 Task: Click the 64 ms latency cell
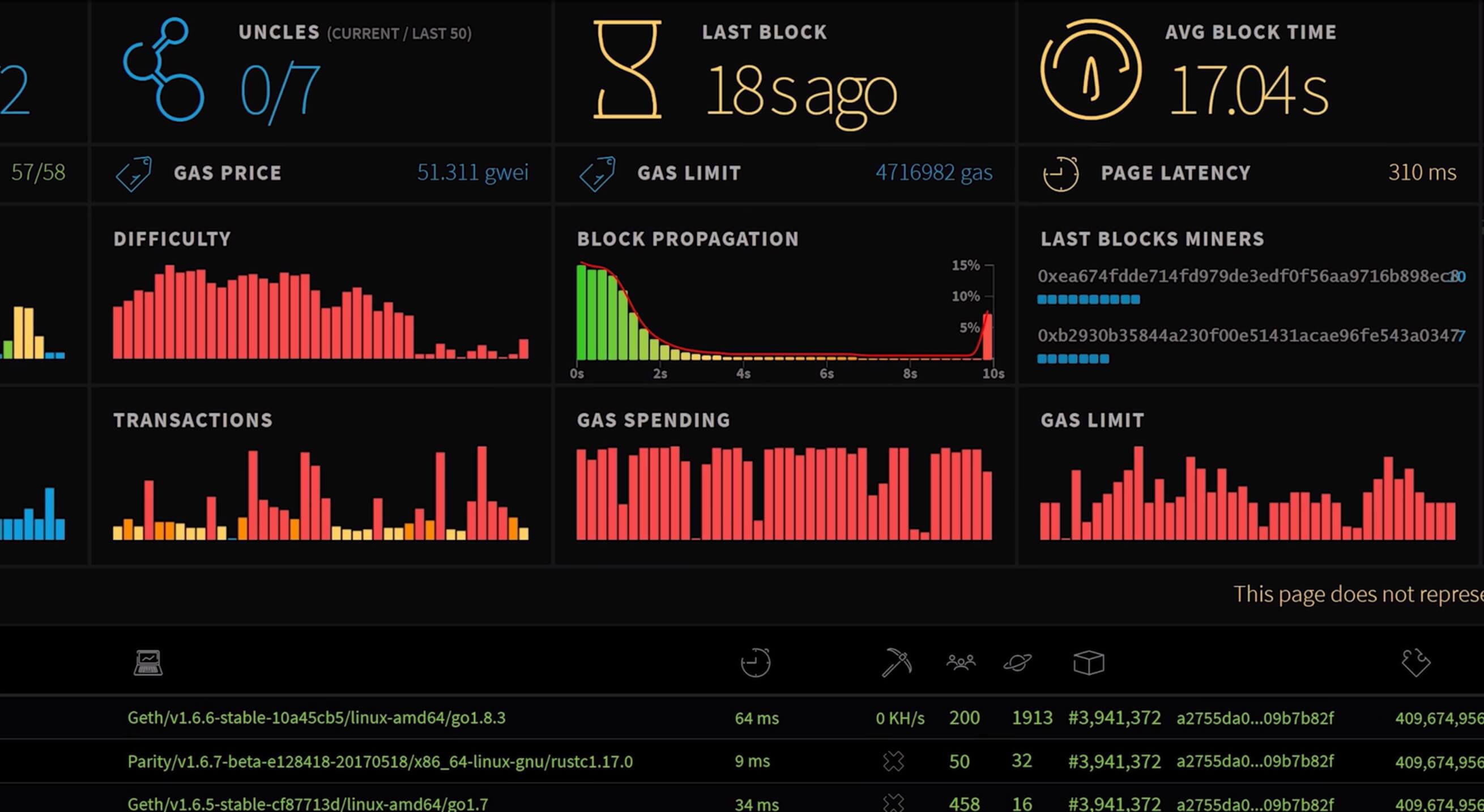click(x=756, y=718)
